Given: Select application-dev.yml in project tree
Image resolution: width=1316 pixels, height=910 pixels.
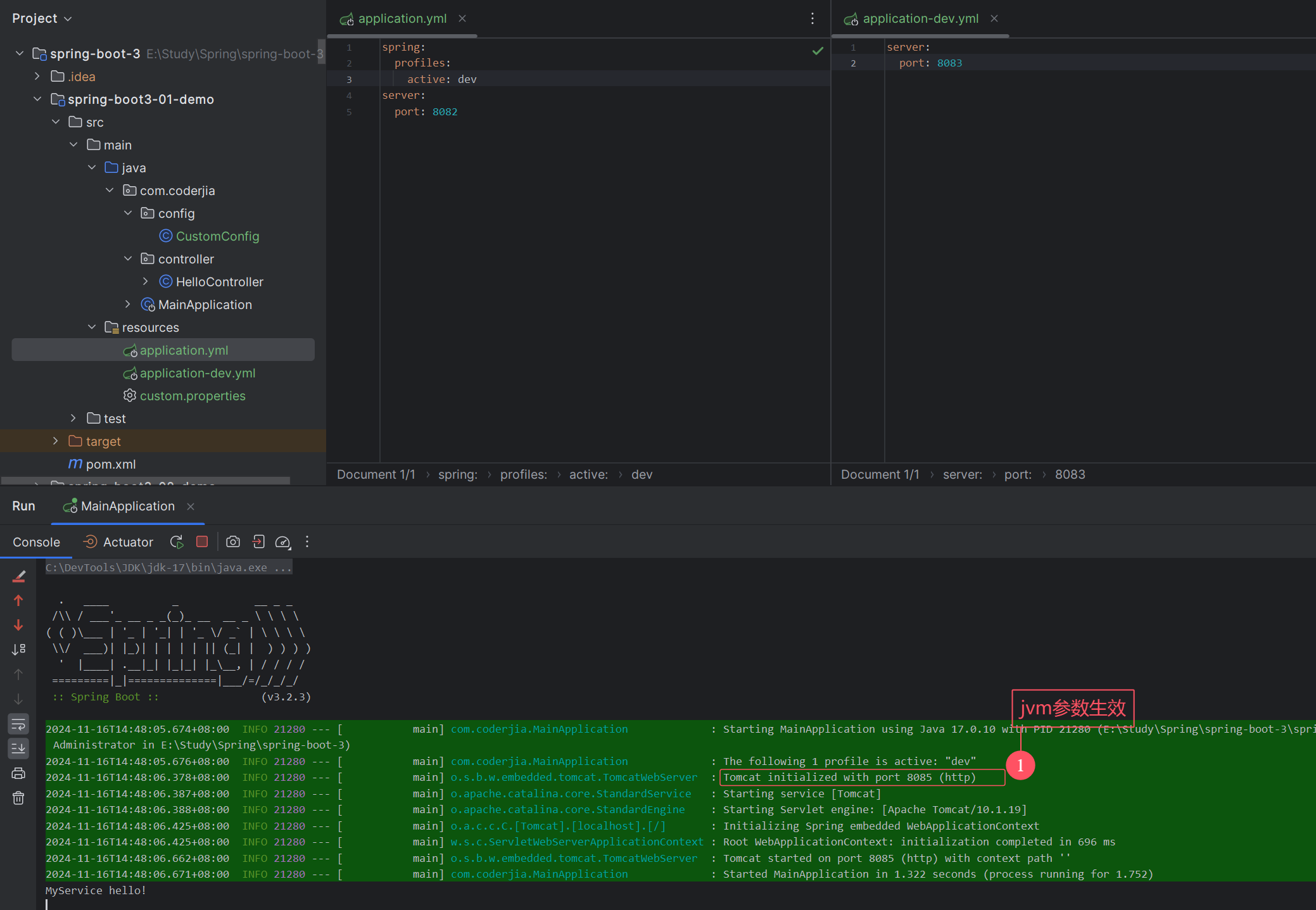Looking at the screenshot, I should point(198,373).
